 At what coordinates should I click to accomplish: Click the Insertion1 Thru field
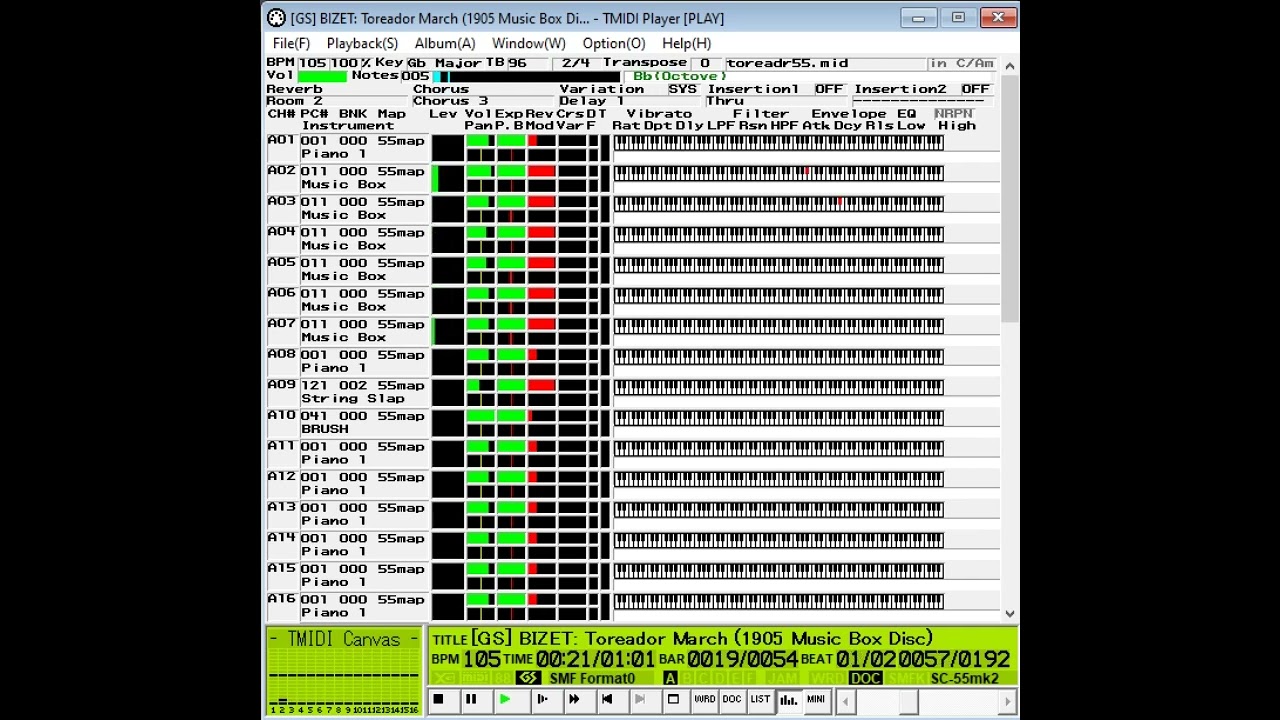pos(777,101)
